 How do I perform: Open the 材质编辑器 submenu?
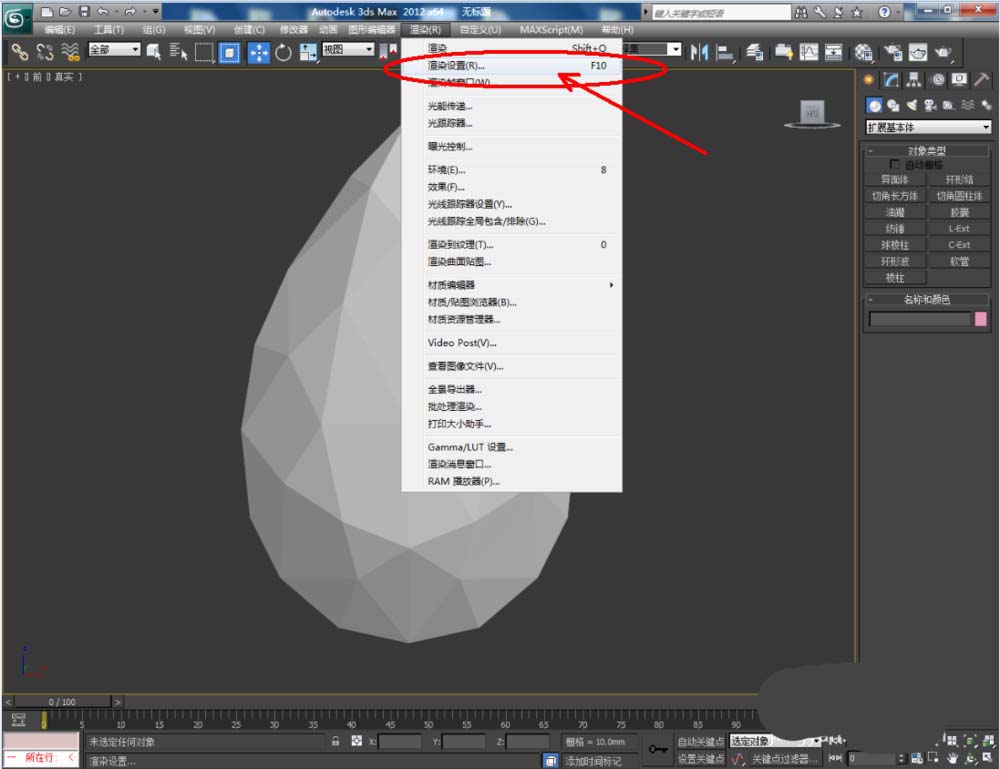pyautogui.click(x=452, y=285)
